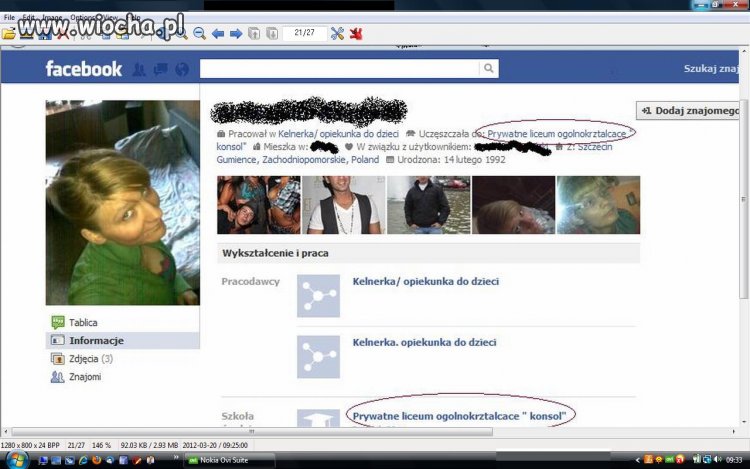The image size is (750, 469).
Task: Click Gumience, Zachodniopomorskie, Poland link
Action: [298, 160]
